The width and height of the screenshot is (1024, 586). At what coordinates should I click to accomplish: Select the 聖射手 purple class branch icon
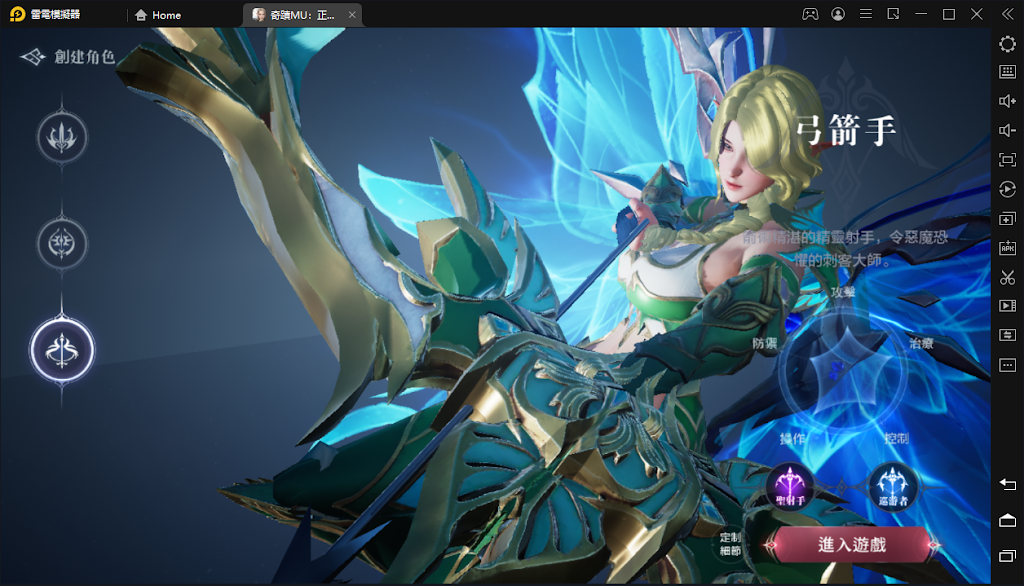(790, 487)
